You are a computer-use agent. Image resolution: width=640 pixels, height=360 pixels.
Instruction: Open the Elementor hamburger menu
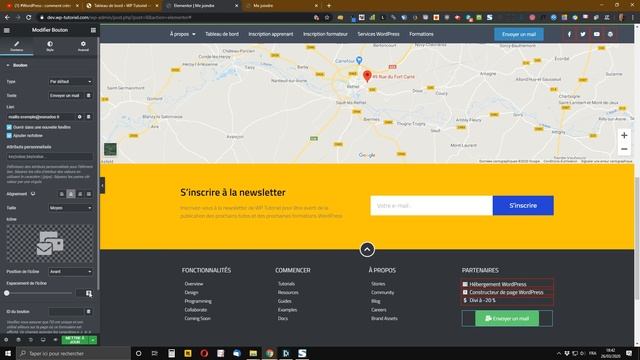(7, 30)
